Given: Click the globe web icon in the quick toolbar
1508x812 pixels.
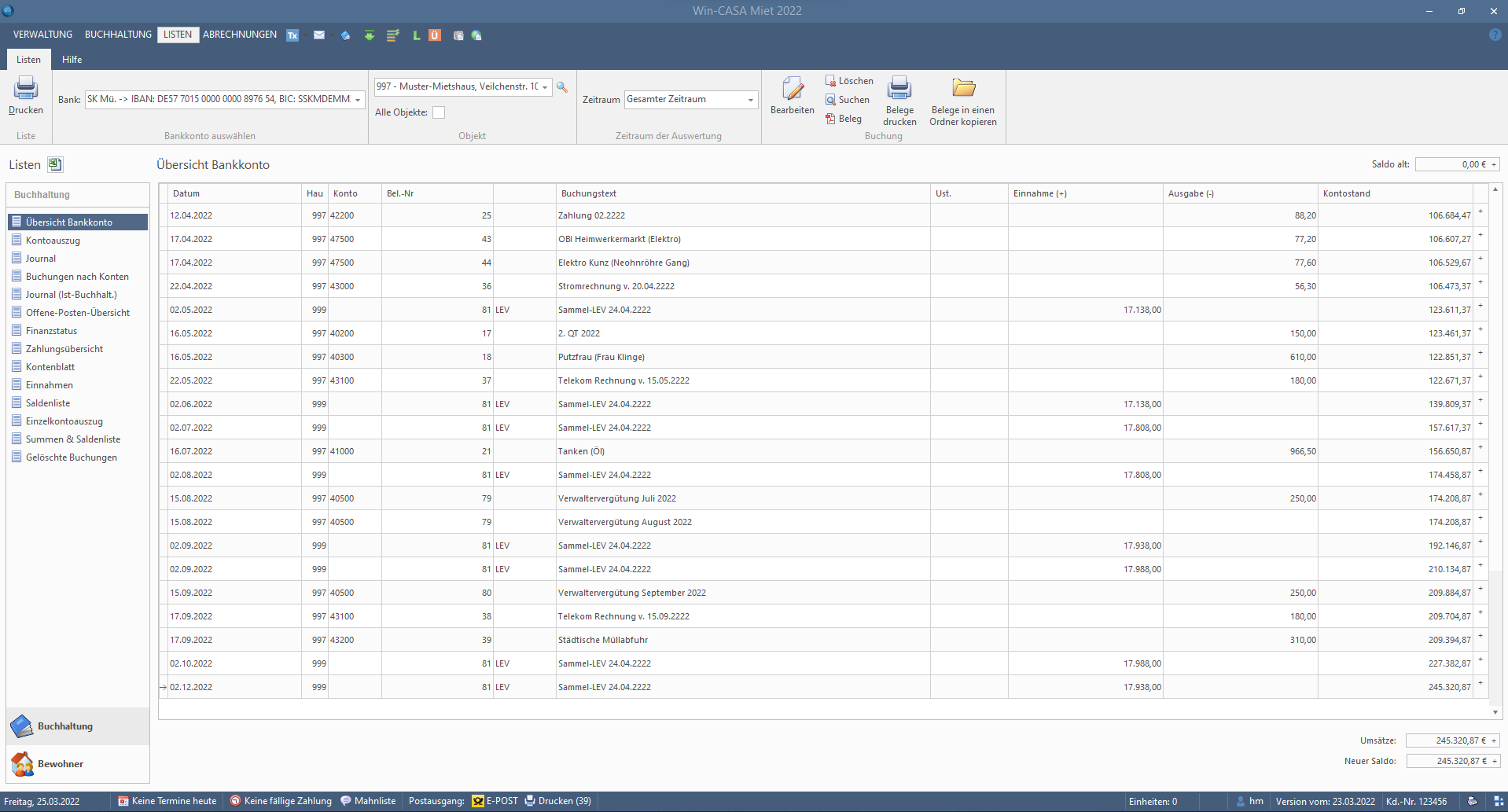Looking at the screenshot, I should [x=476, y=35].
